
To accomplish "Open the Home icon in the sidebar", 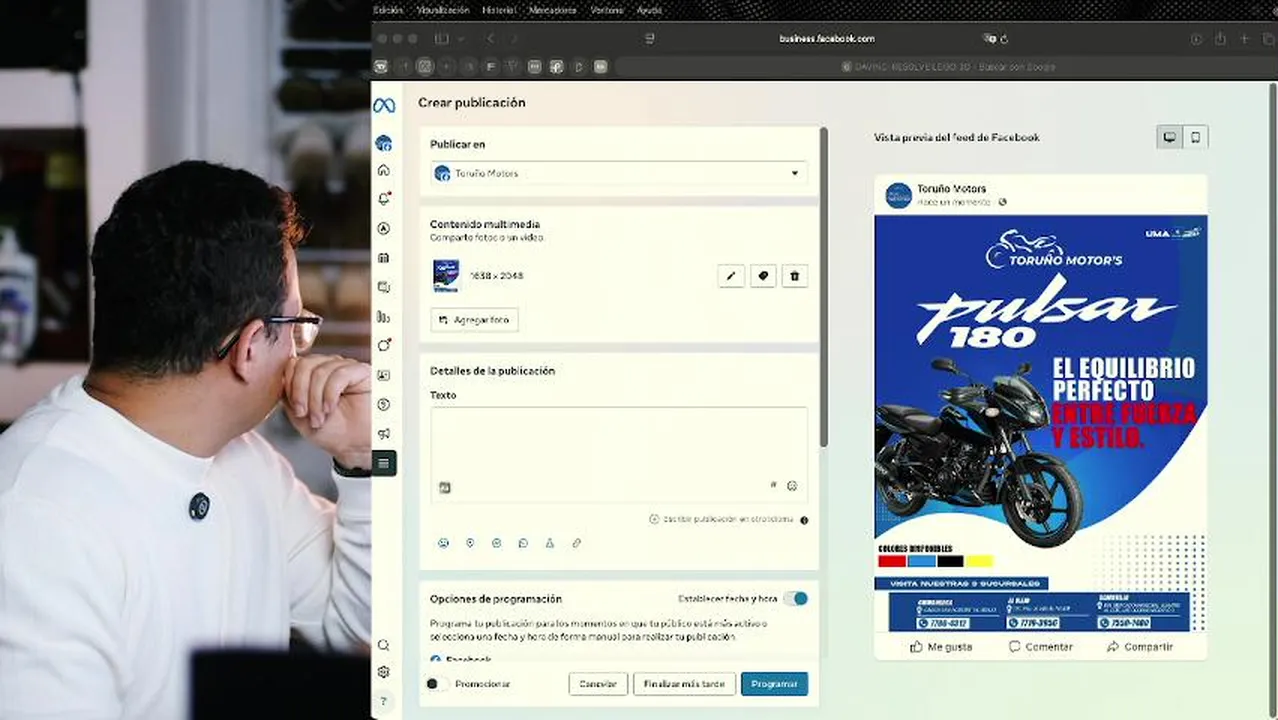I will point(384,170).
